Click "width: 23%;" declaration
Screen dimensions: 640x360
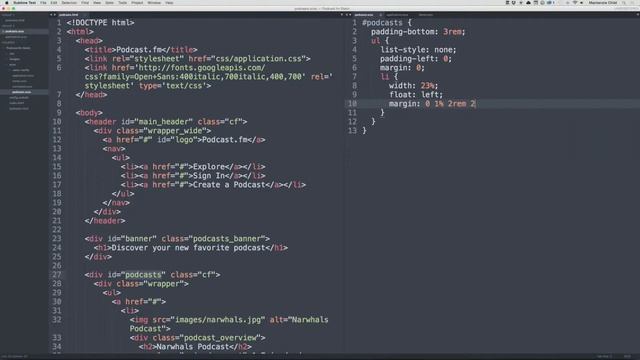(413, 86)
